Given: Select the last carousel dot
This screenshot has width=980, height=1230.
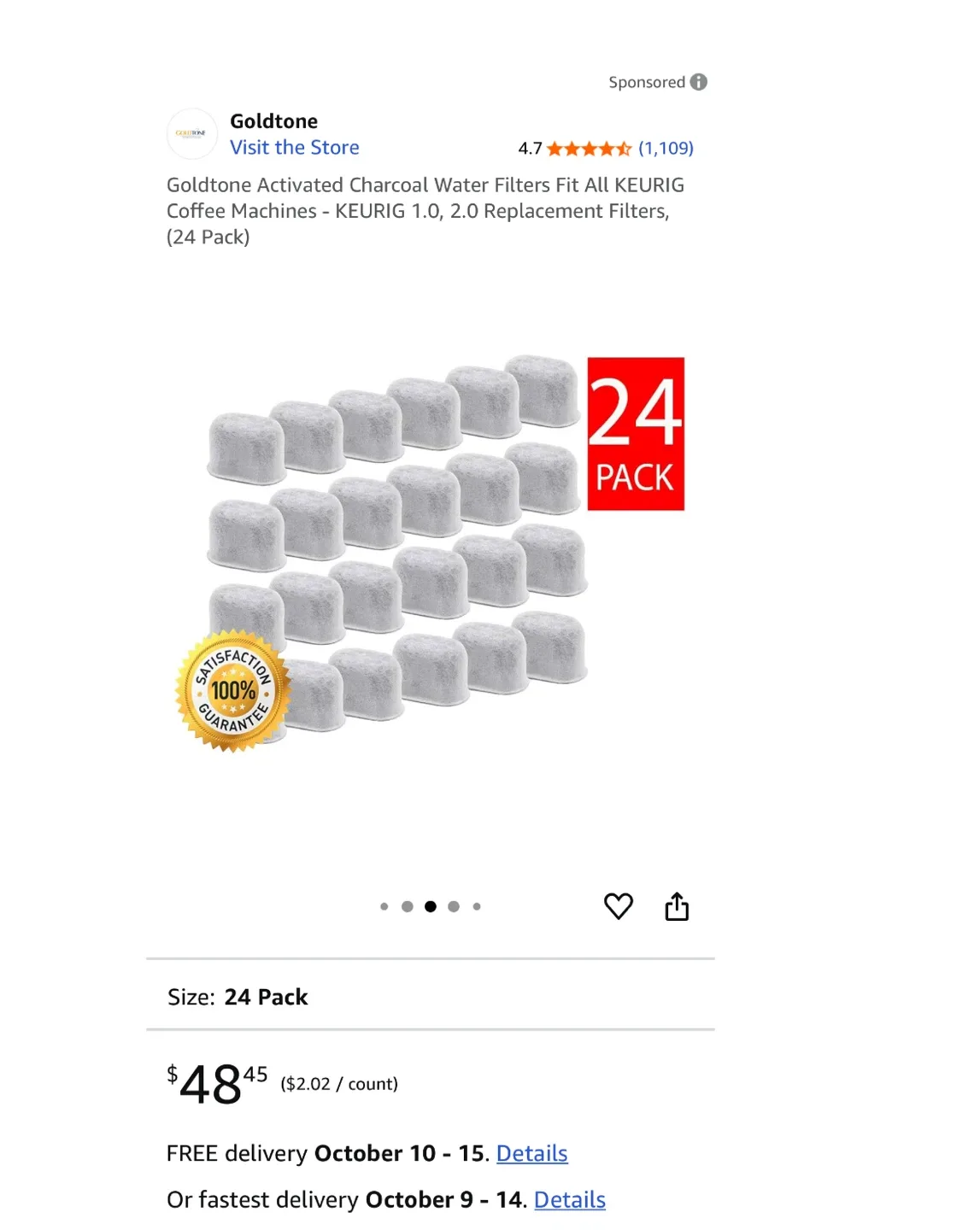Looking at the screenshot, I should pos(476,905).
